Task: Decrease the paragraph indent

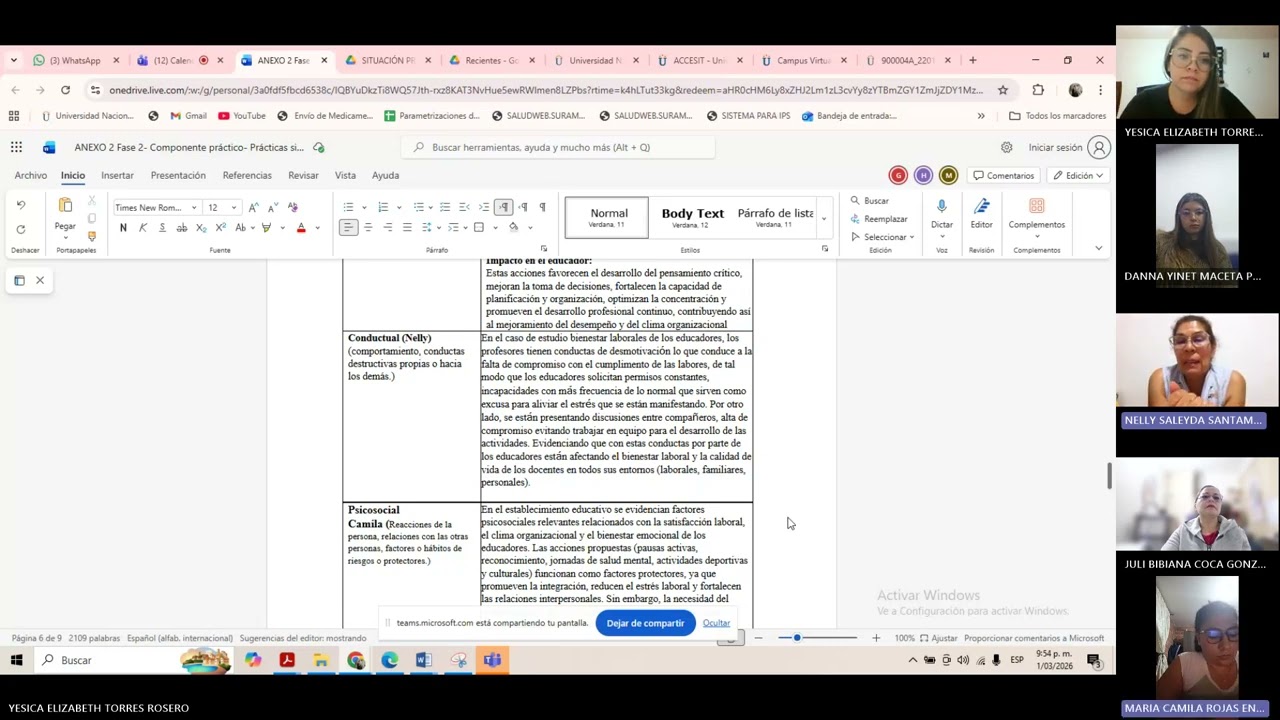Action: tap(464, 207)
